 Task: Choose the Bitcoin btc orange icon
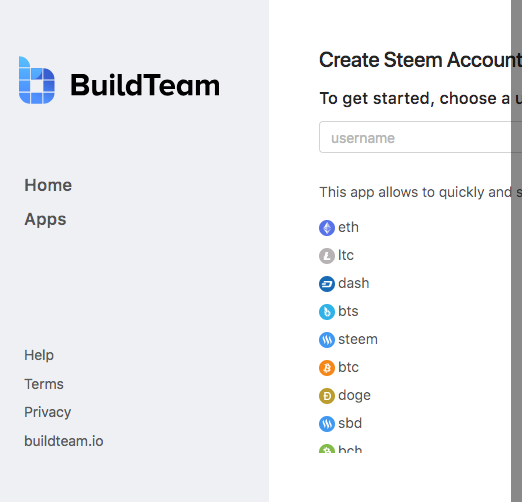(327, 368)
